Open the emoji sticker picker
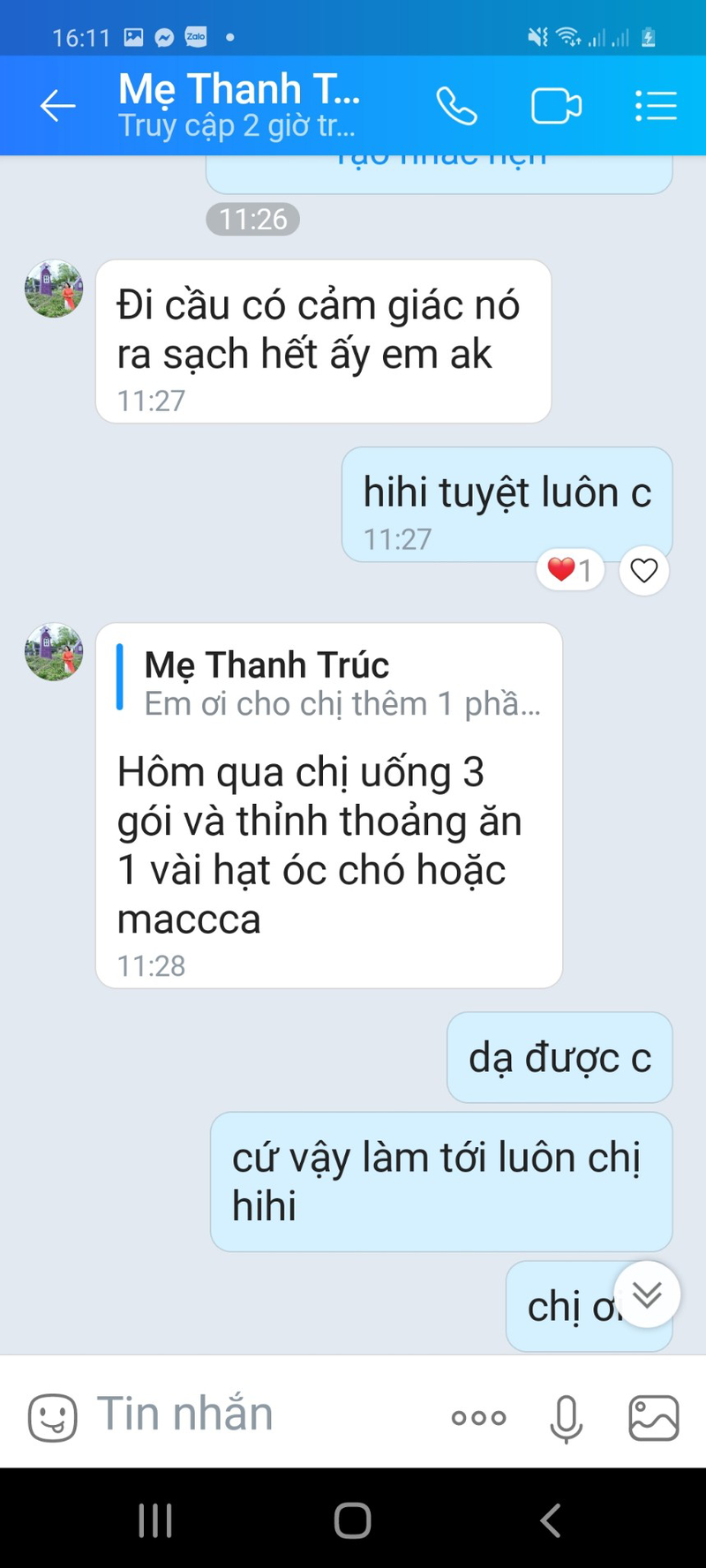 click(53, 1417)
